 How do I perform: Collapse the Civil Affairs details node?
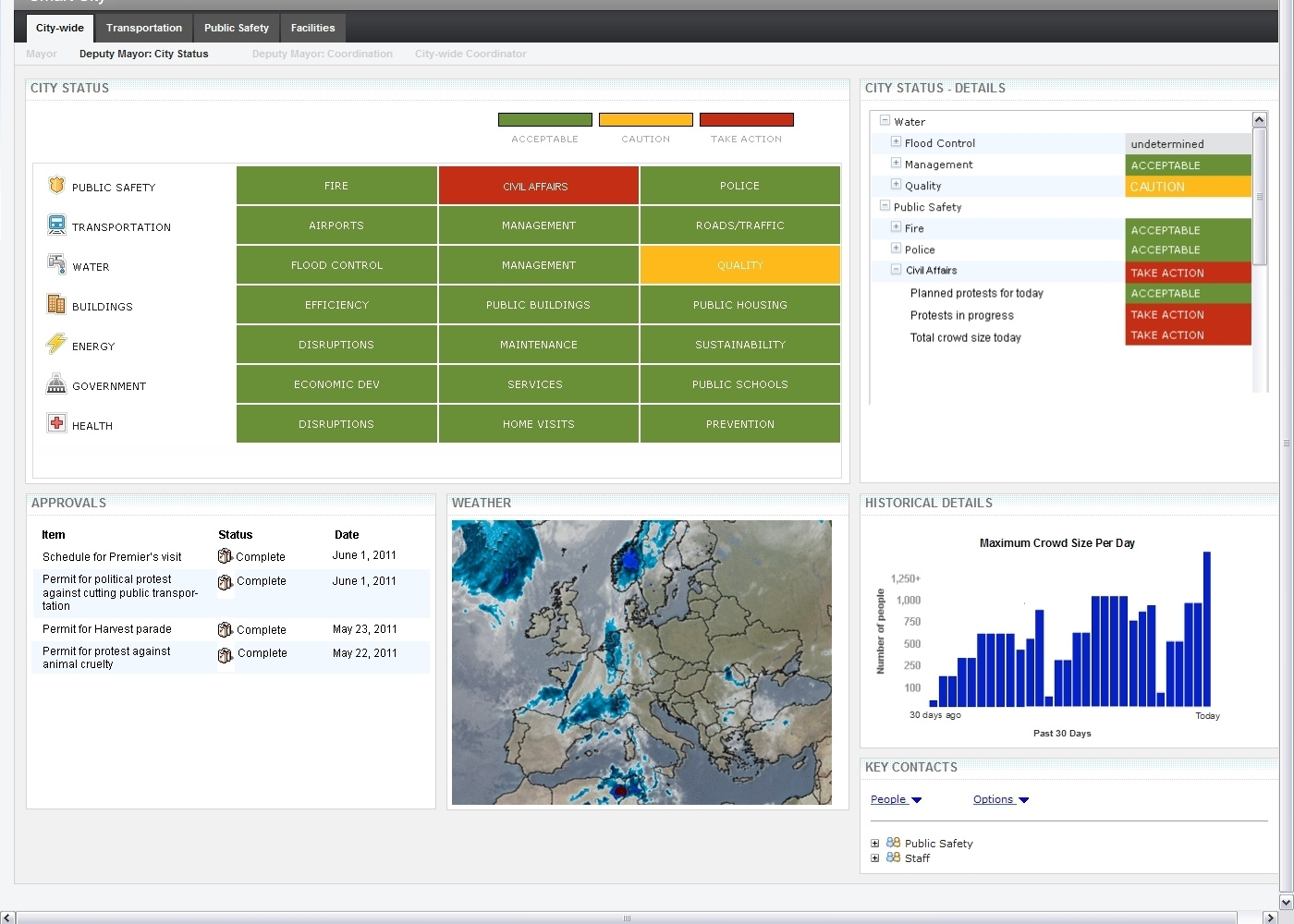click(896, 270)
